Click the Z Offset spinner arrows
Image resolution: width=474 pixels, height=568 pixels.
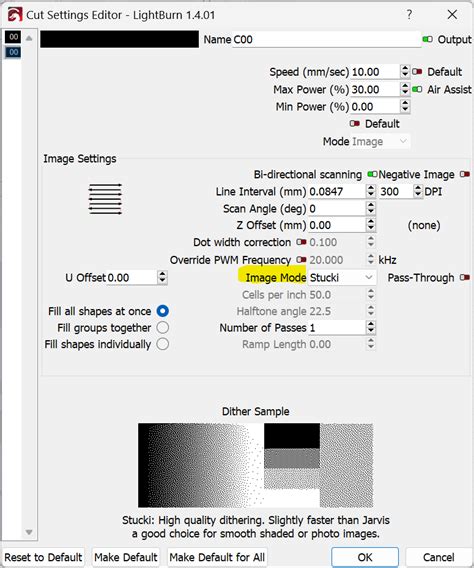[370, 225]
